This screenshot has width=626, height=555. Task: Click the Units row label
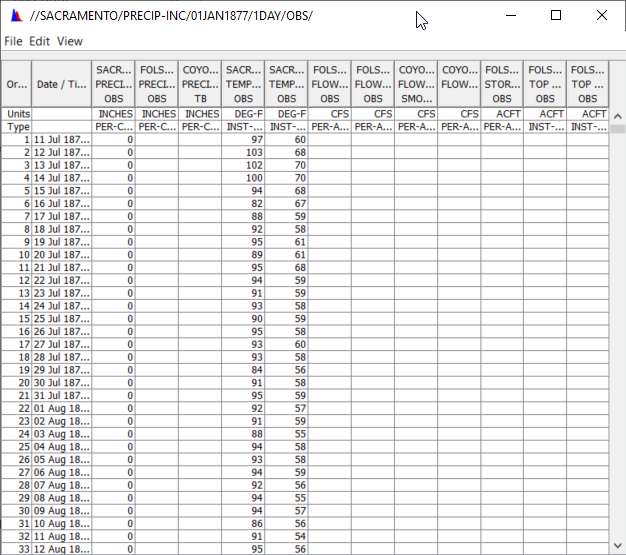(x=17, y=114)
